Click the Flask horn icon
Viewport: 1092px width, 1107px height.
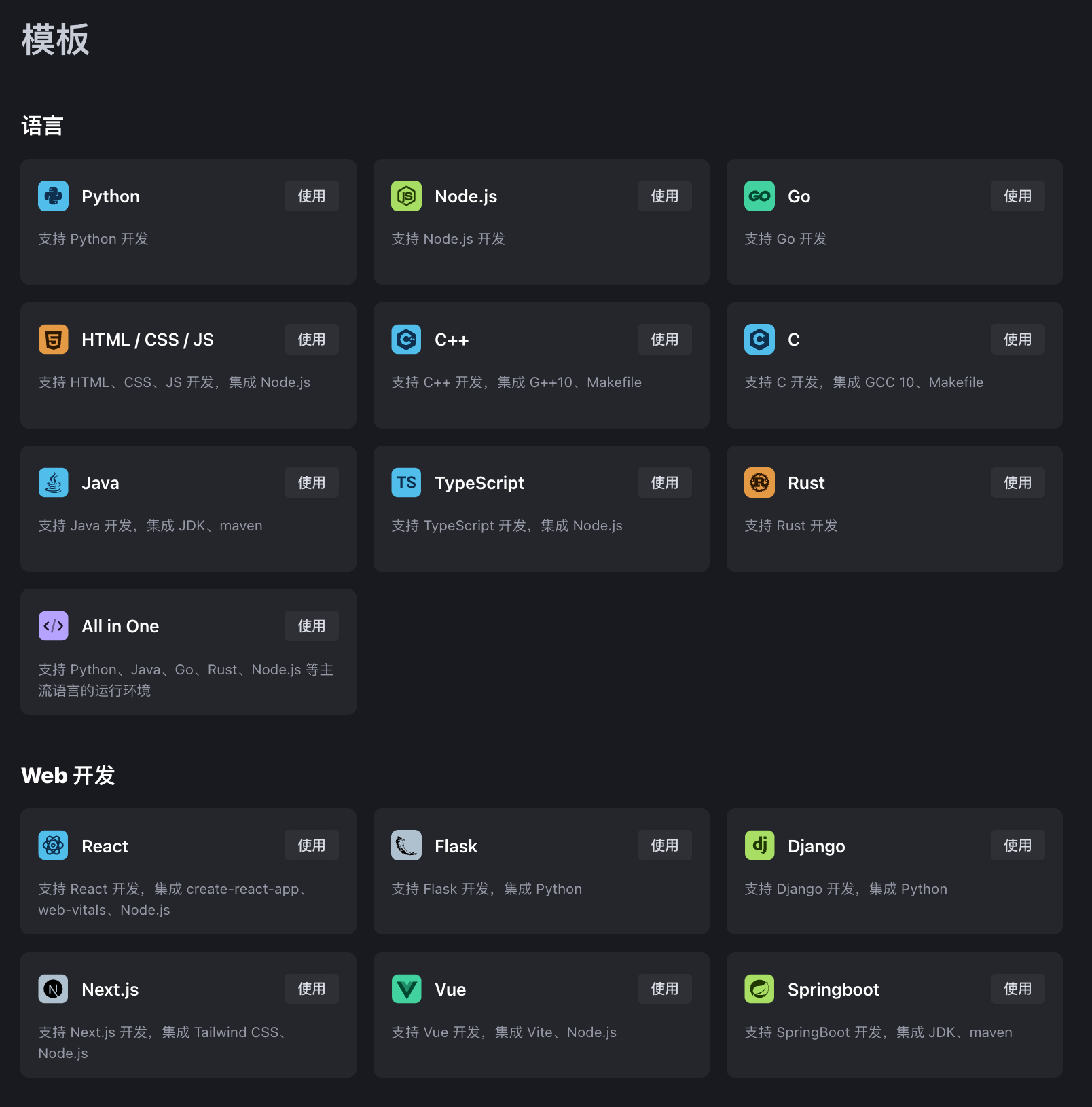406,846
